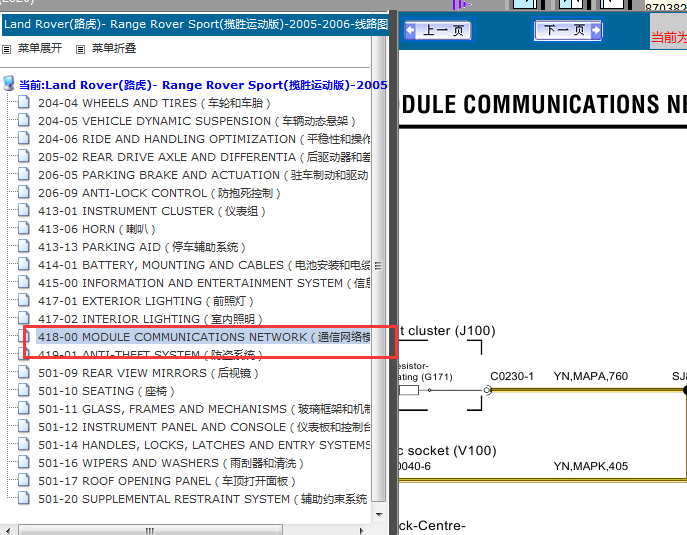Image resolution: width=687 pixels, height=535 pixels.
Task: Open 417-01 EXTERIOR LIGHTING
Action: (146, 301)
